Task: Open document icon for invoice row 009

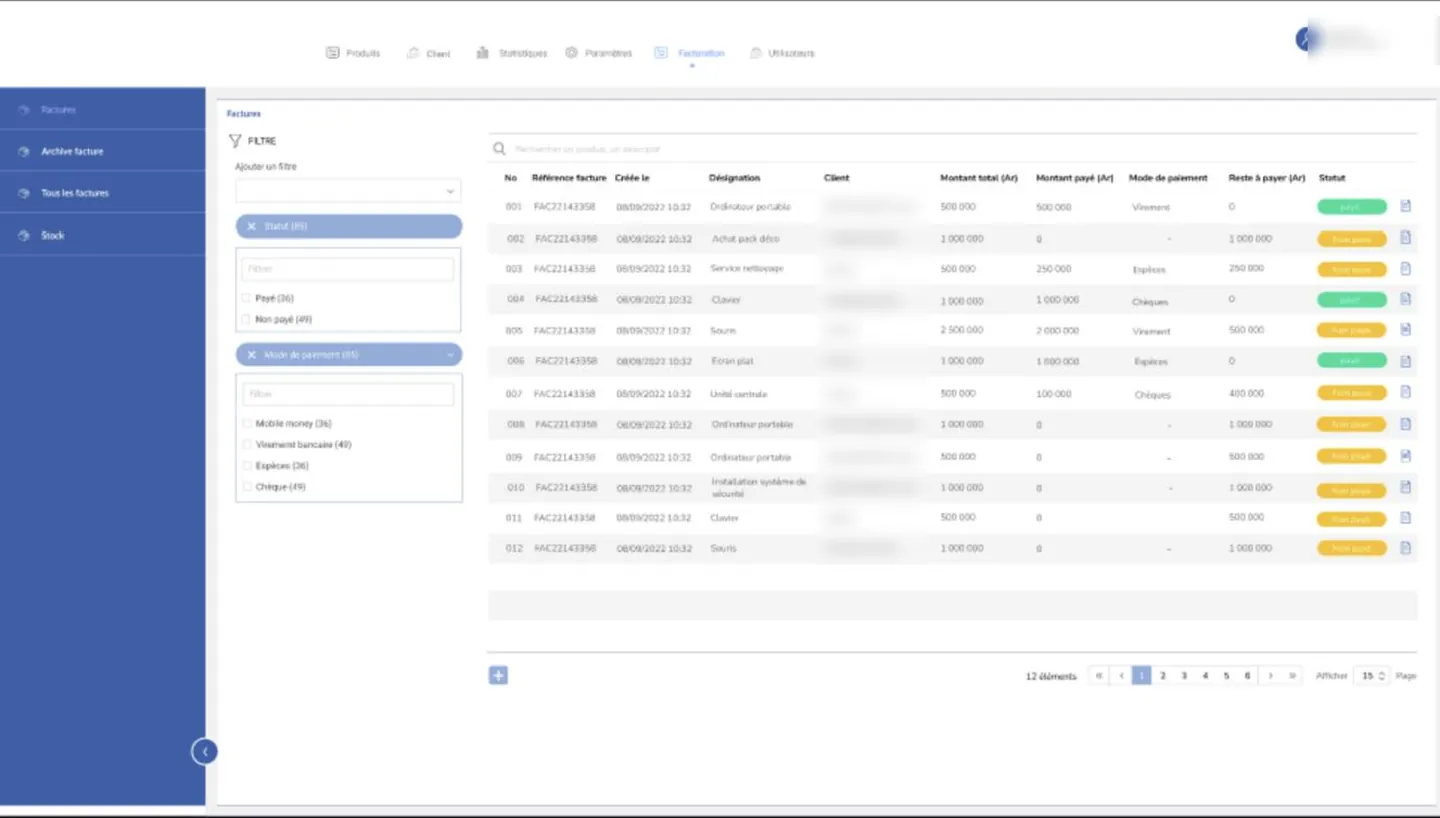Action: point(1405,456)
